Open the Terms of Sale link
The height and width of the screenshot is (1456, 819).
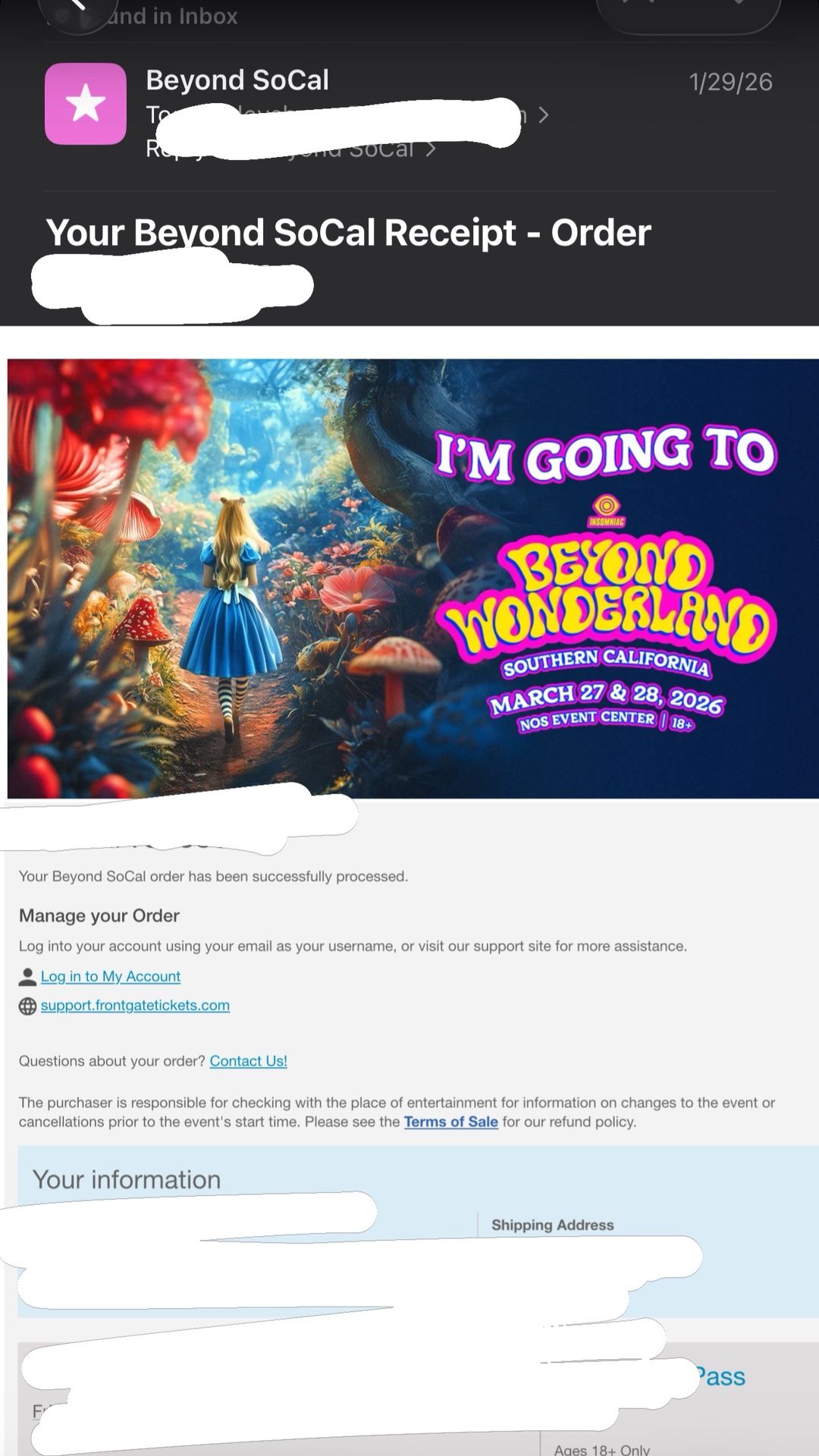pos(451,1122)
